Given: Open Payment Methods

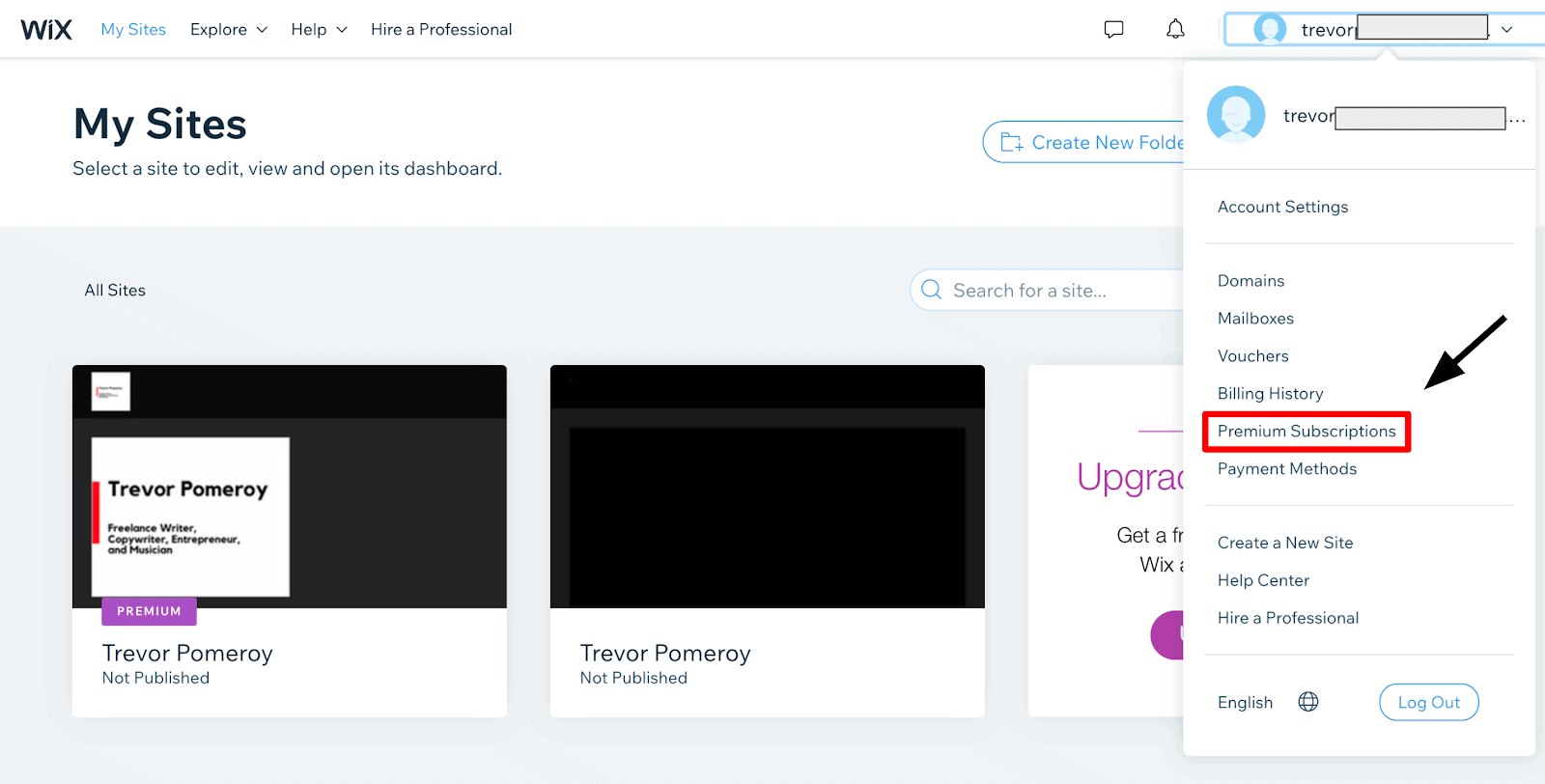Looking at the screenshot, I should tap(1287, 469).
